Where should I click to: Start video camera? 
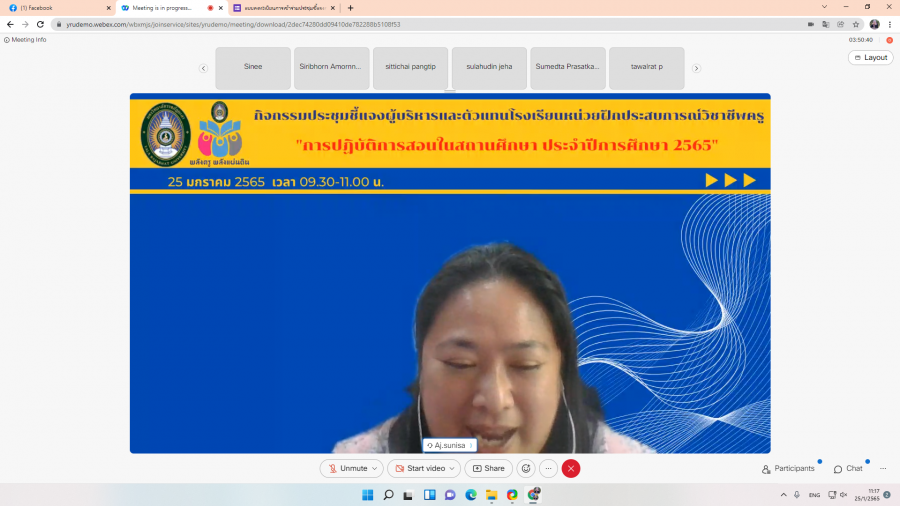tap(419, 468)
